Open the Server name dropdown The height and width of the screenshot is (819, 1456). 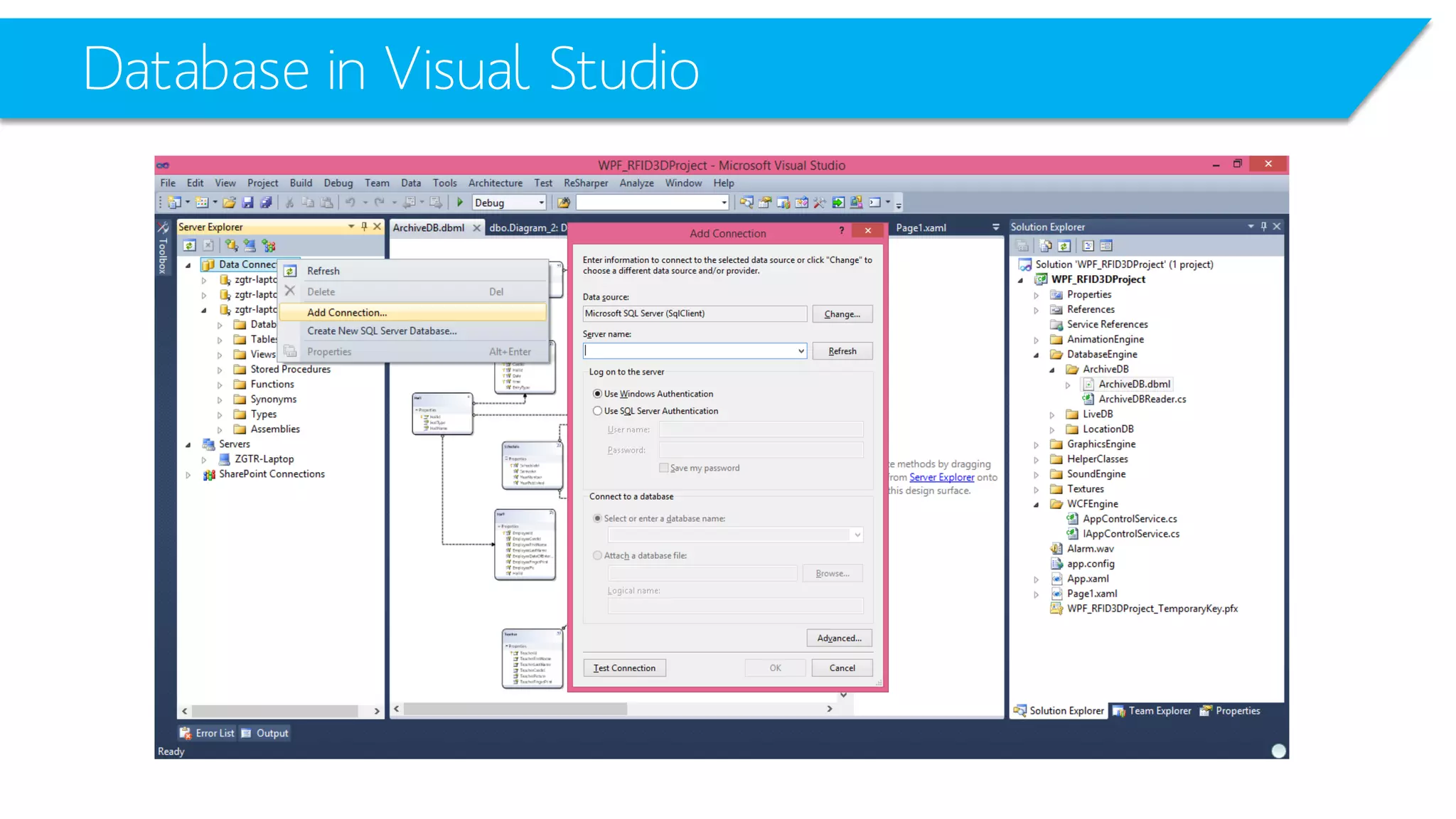click(801, 350)
